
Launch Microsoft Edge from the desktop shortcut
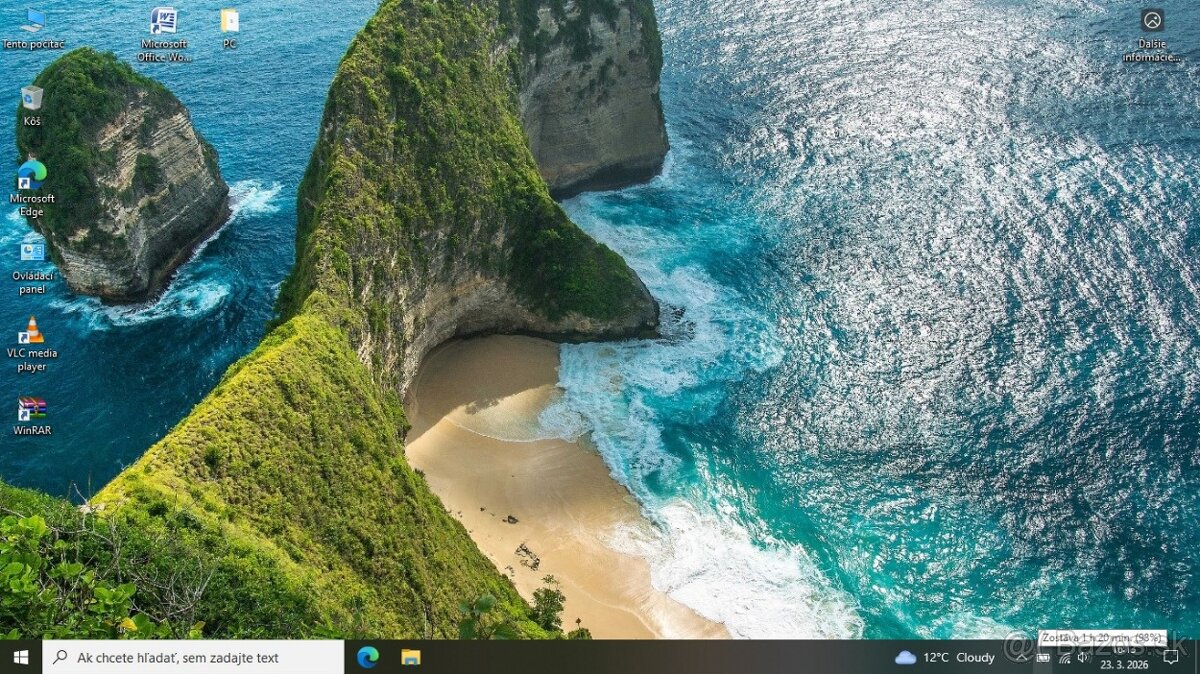[x=31, y=175]
